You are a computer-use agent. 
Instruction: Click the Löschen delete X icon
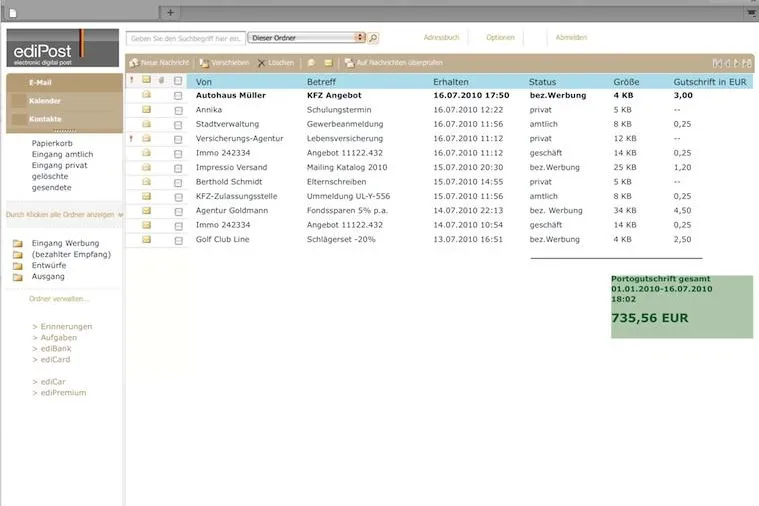tap(261, 63)
